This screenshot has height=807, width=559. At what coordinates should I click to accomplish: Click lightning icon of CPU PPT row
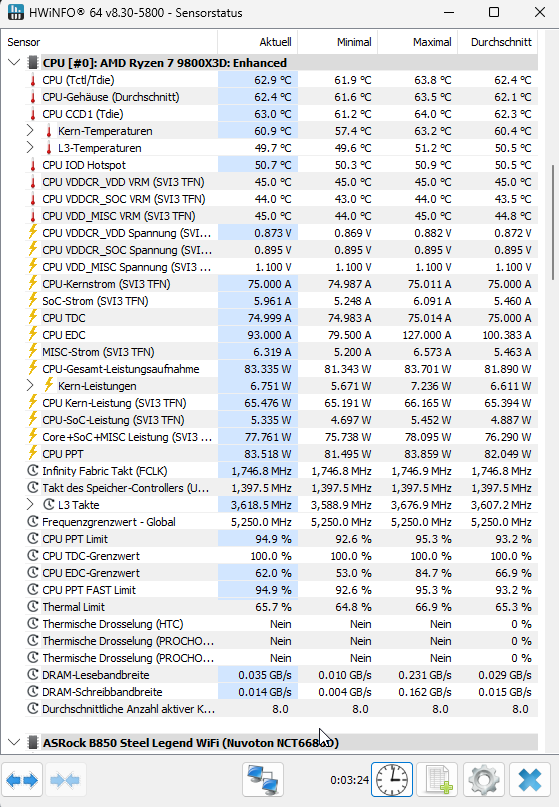(33, 453)
